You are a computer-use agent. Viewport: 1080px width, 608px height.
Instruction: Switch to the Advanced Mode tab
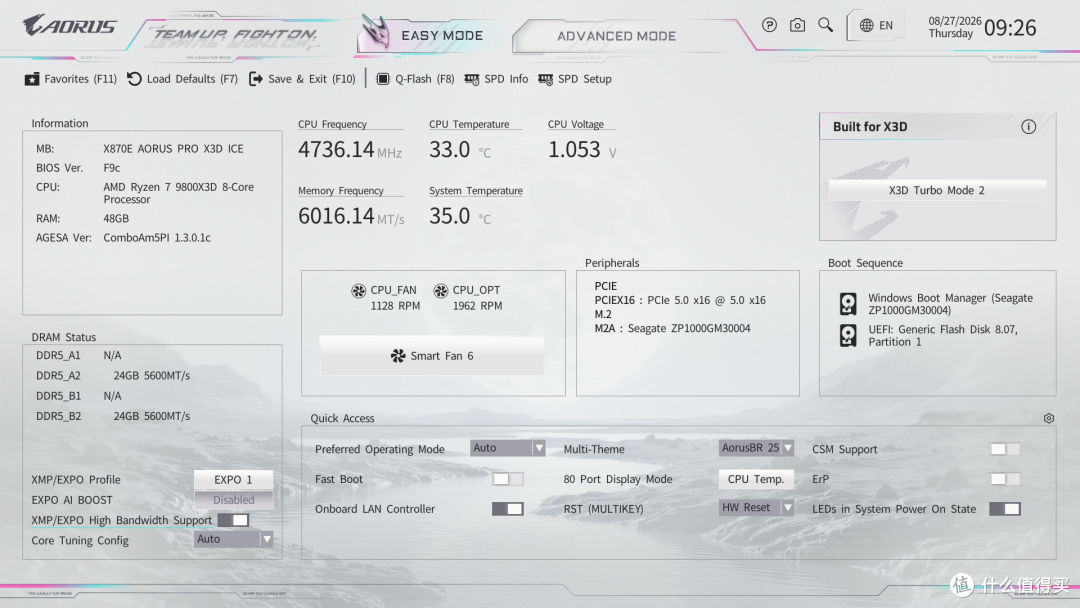[x=616, y=36]
